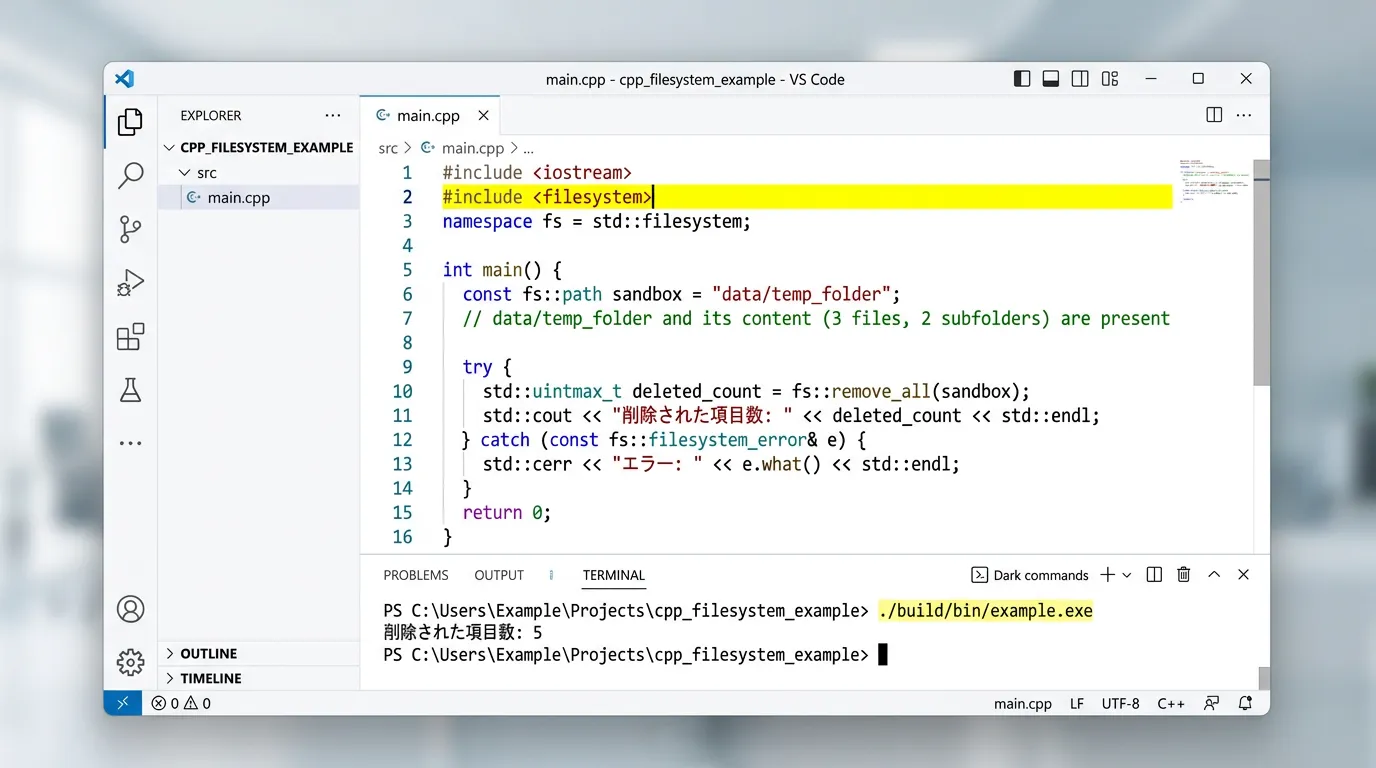Viewport: 1376px width, 768px height.
Task: Click the editor vertical scrollbar
Action: pos(1261,270)
